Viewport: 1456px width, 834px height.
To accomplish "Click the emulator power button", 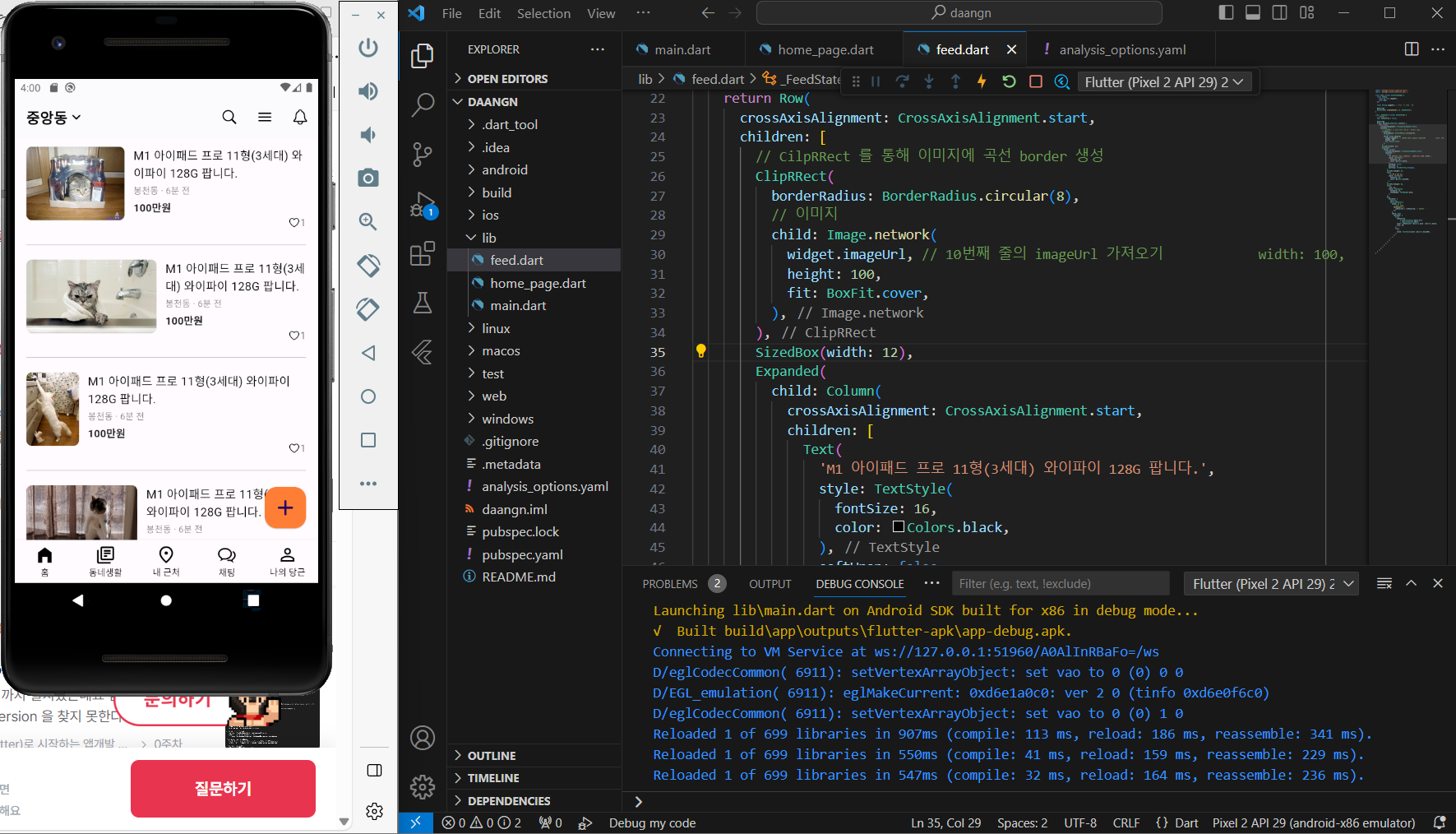I will [368, 48].
